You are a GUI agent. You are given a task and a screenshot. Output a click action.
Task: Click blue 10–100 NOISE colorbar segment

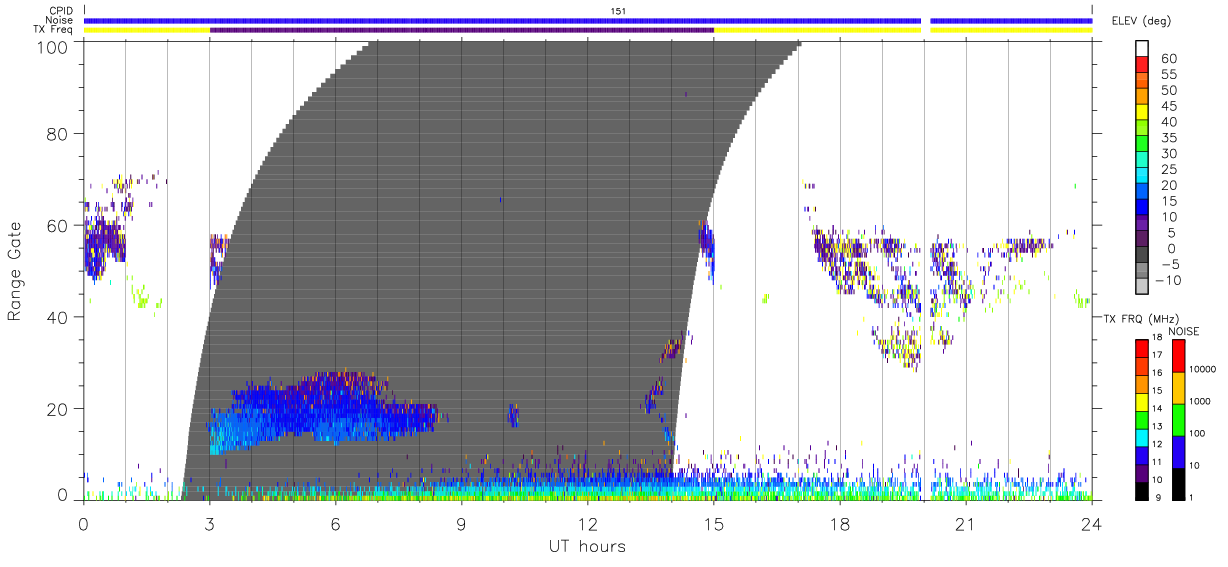pyautogui.click(x=1179, y=450)
